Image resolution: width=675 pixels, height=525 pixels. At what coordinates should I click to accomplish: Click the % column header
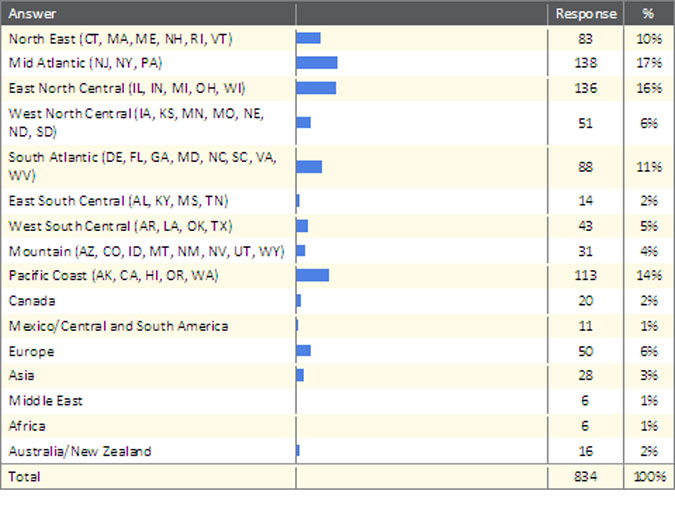(649, 14)
